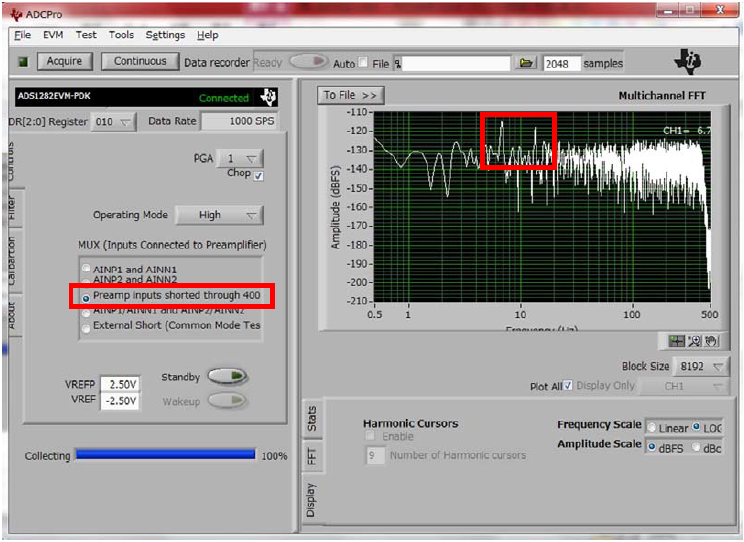Enable the Auto checkbox

(x=363, y=62)
